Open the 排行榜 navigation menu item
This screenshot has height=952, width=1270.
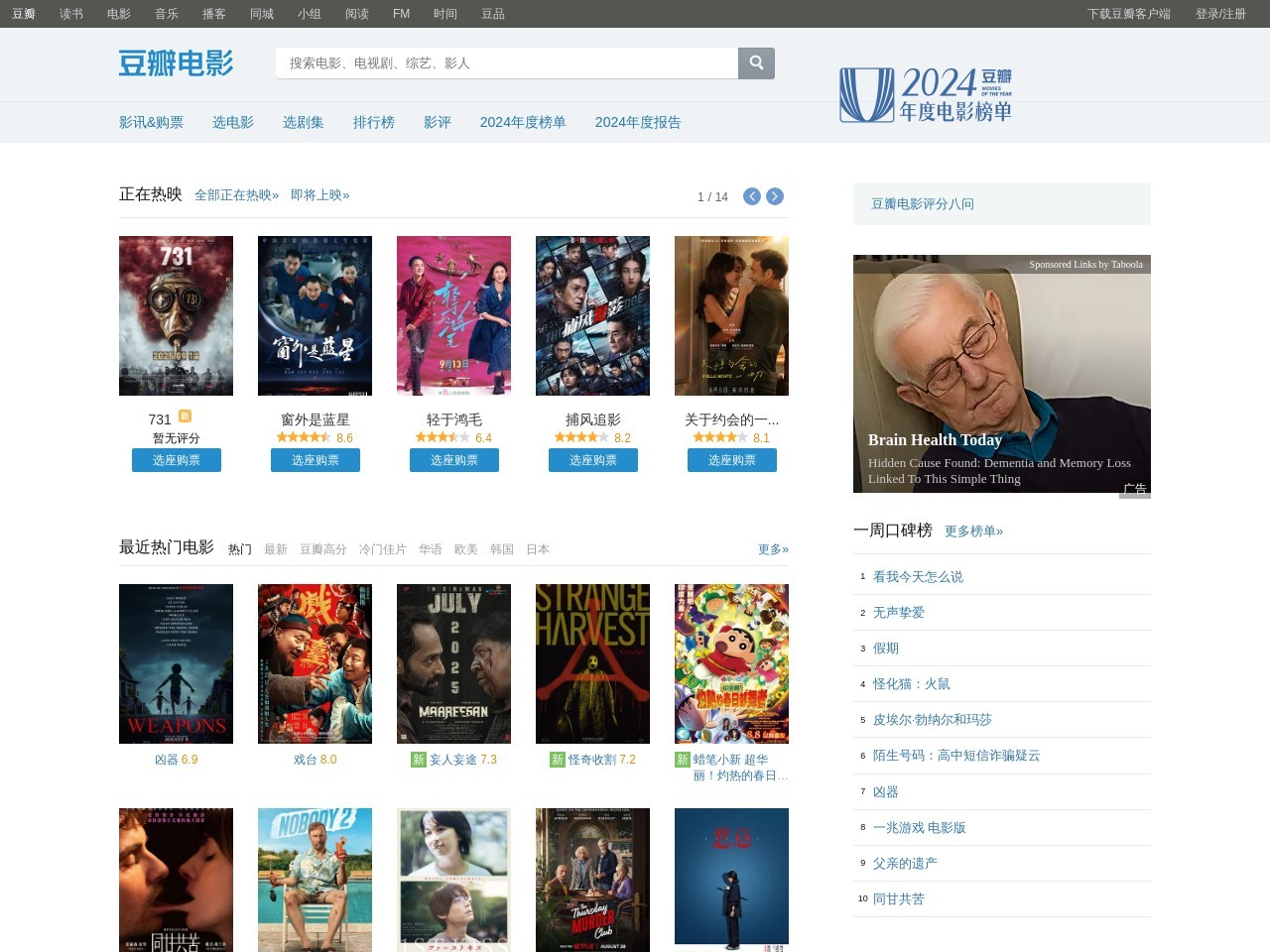(373, 122)
